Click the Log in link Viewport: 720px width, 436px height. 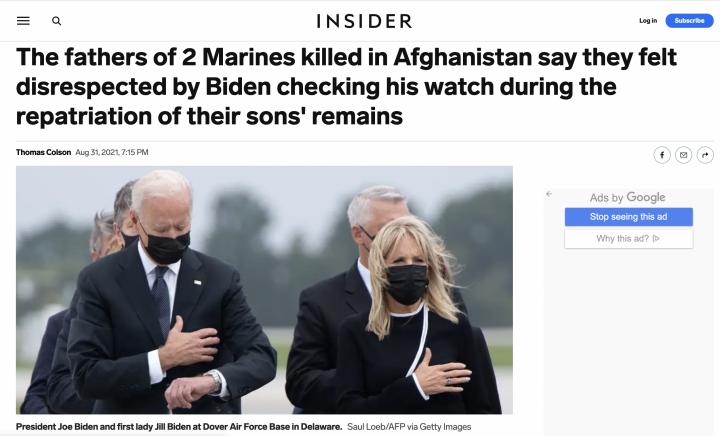click(x=648, y=21)
